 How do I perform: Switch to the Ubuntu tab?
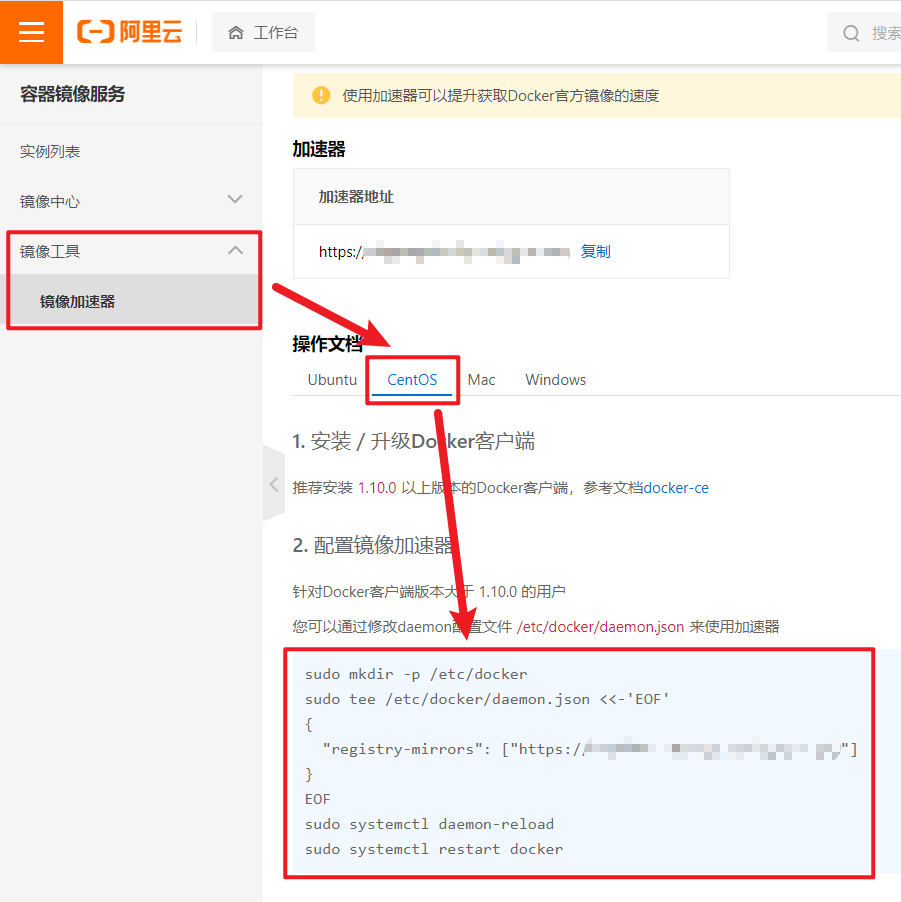[332, 380]
